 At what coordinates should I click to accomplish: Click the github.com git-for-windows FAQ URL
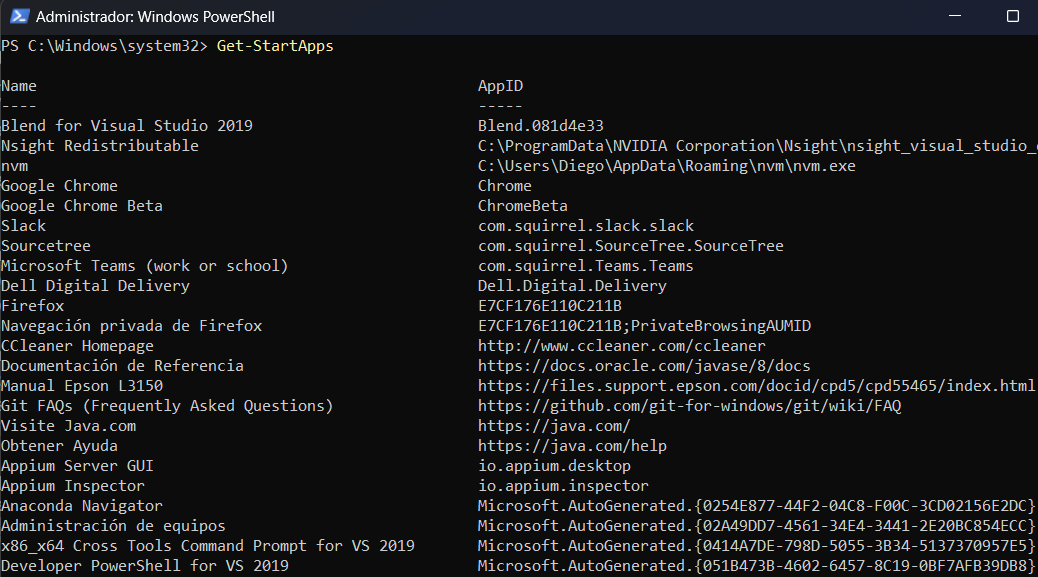pos(690,406)
